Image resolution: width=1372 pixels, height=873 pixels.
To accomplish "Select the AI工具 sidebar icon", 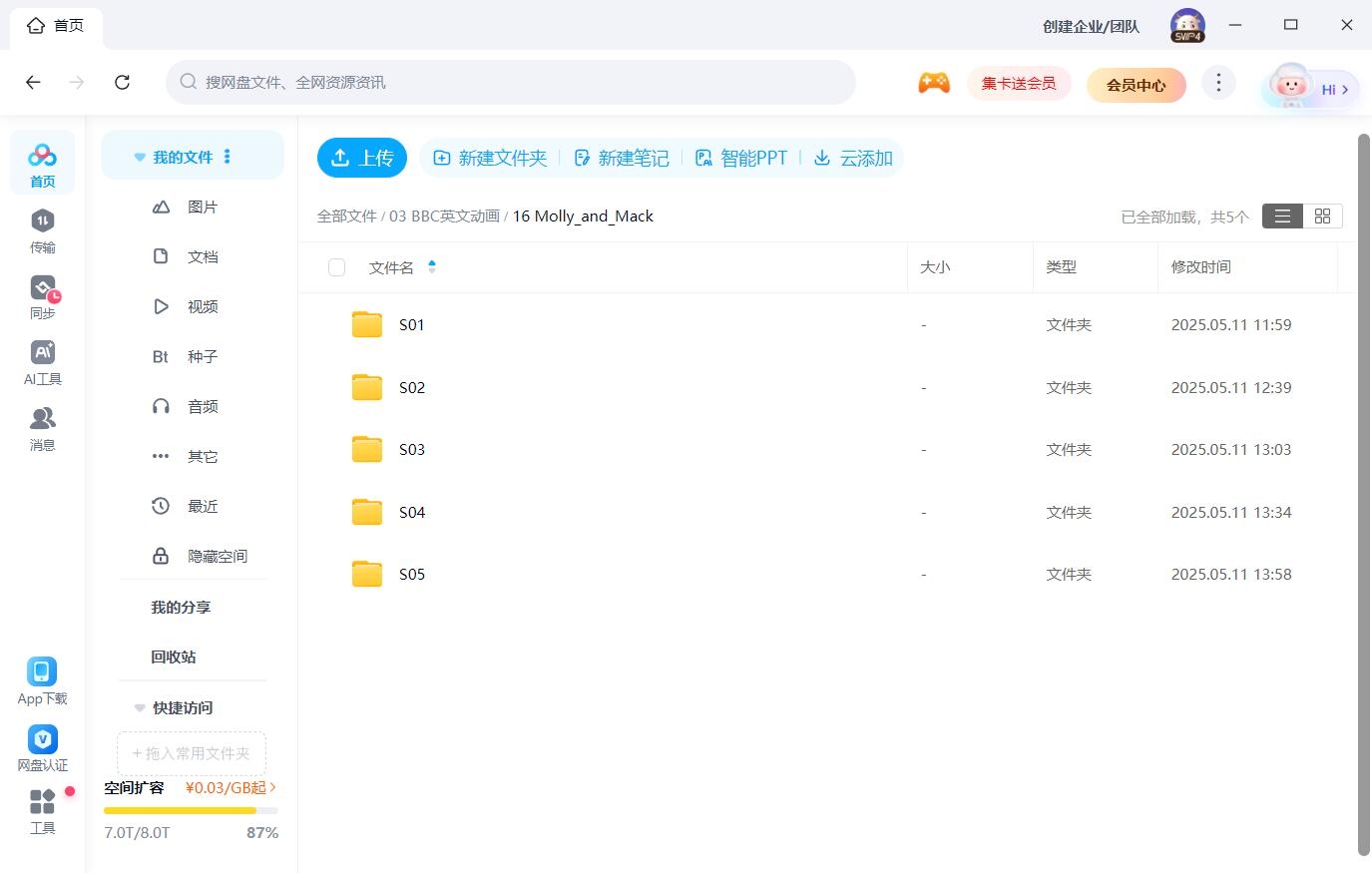I will tap(42, 361).
